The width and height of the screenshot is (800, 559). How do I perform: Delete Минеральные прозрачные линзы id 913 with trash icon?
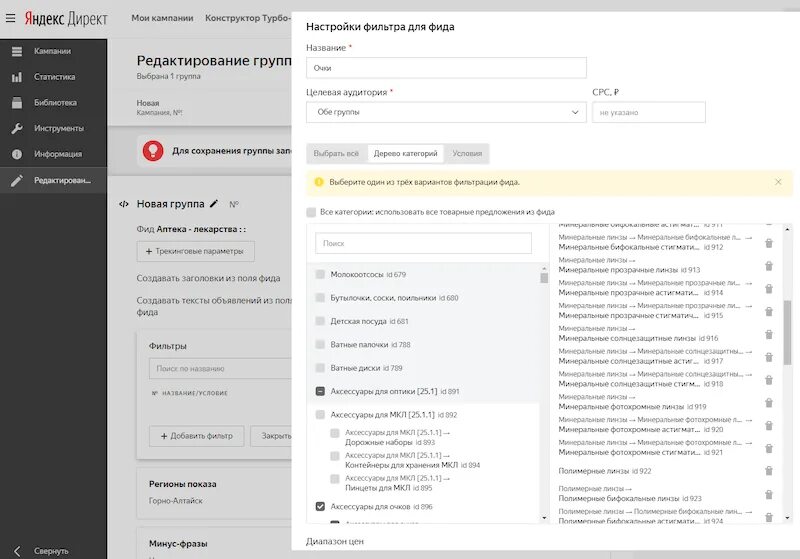pyautogui.click(x=768, y=265)
